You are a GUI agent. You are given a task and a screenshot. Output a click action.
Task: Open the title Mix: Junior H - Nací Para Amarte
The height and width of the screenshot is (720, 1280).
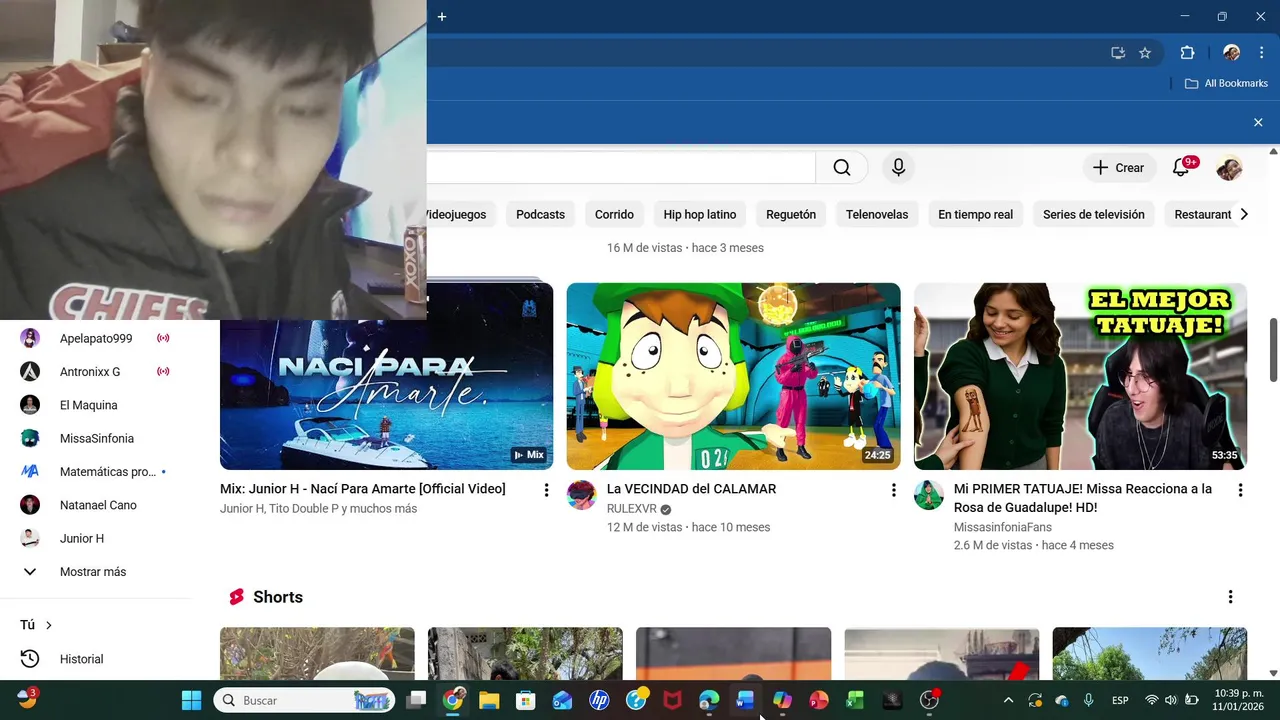(363, 489)
